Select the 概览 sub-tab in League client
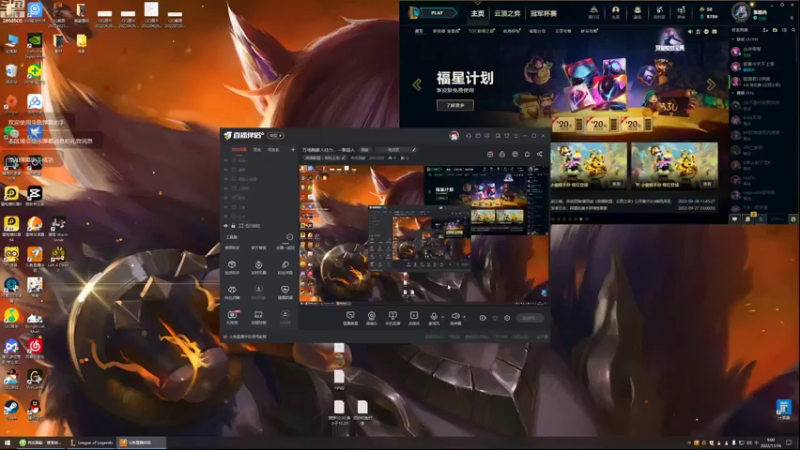Image resolution: width=800 pixels, height=450 pixels. [x=419, y=31]
